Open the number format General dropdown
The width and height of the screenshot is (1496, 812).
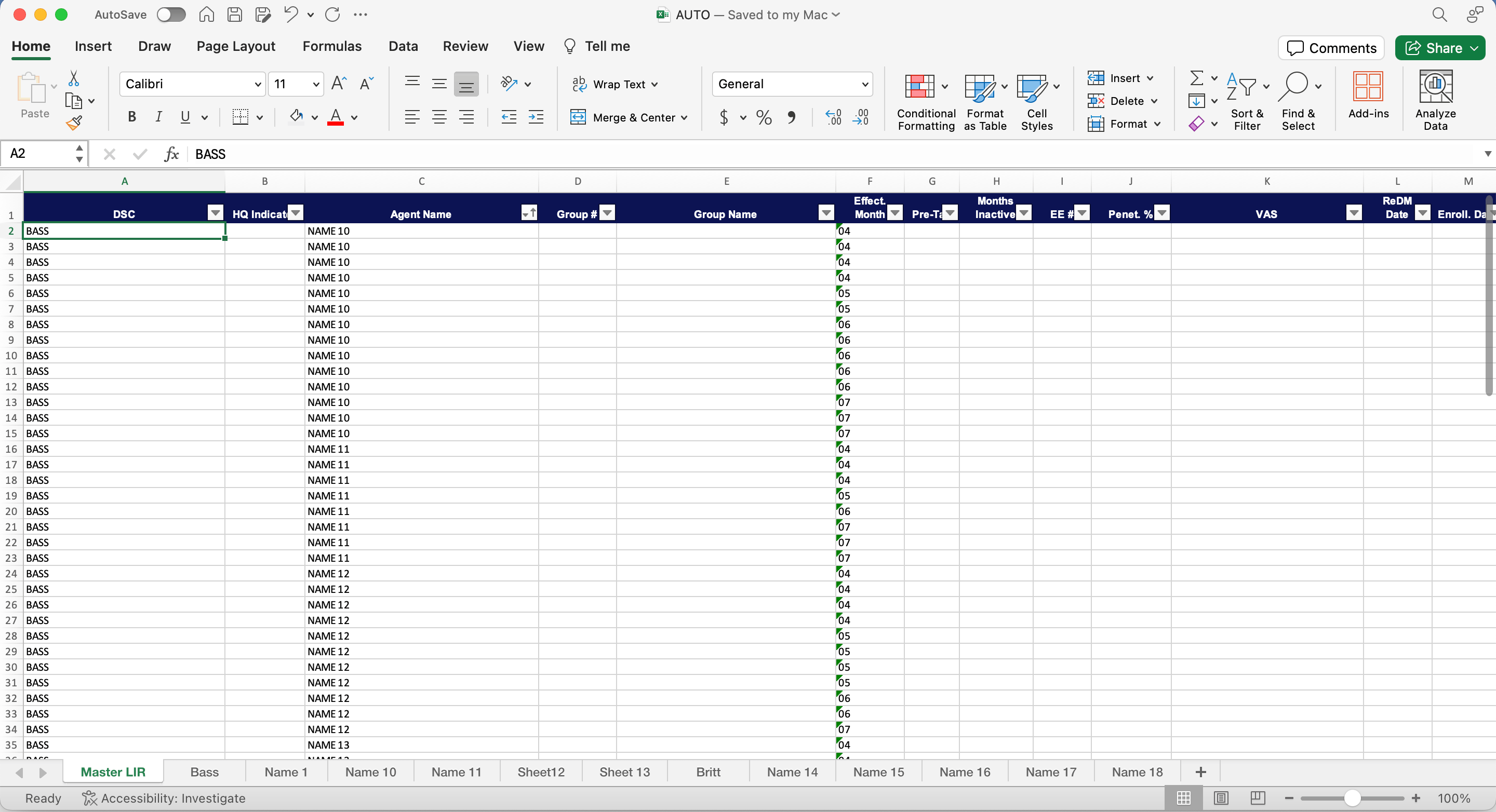tap(865, 84)
